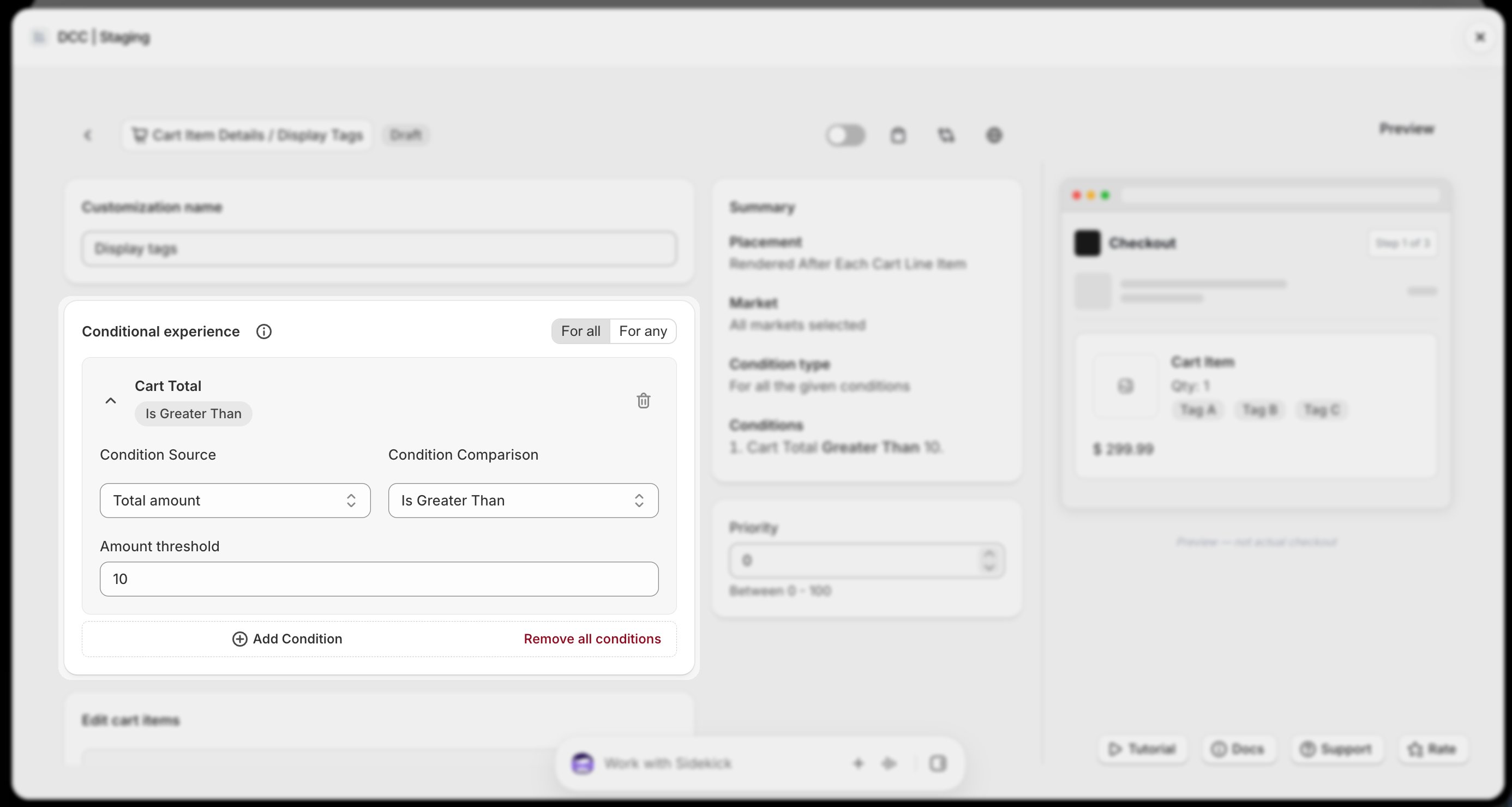The width and height of the screenshot is (1512, 807).
Task: Click the Tag A label in preview
Action: click(1198, 409)
